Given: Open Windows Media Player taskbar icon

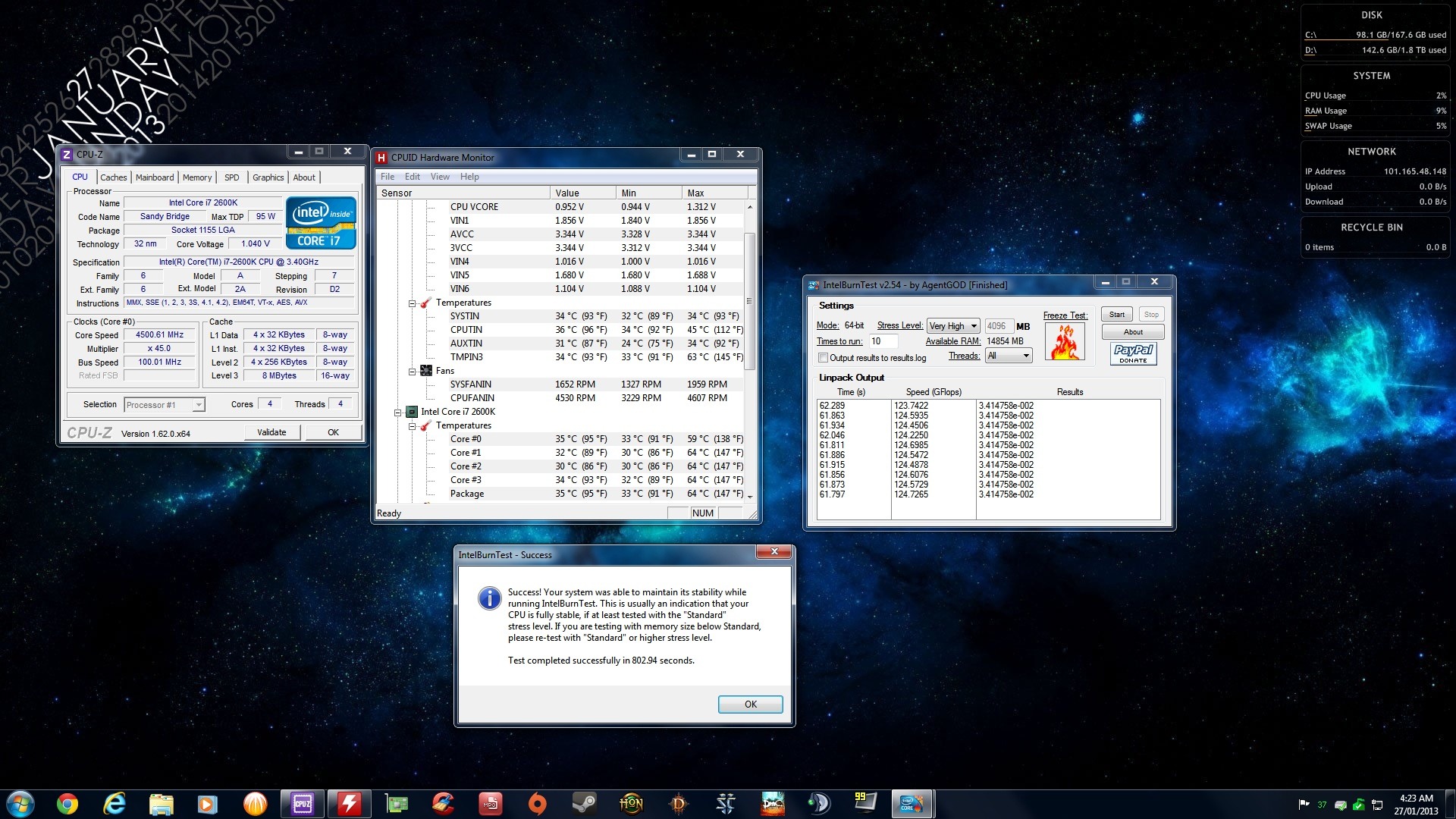Looking at the screenshot, I should (x=209, y=803).
